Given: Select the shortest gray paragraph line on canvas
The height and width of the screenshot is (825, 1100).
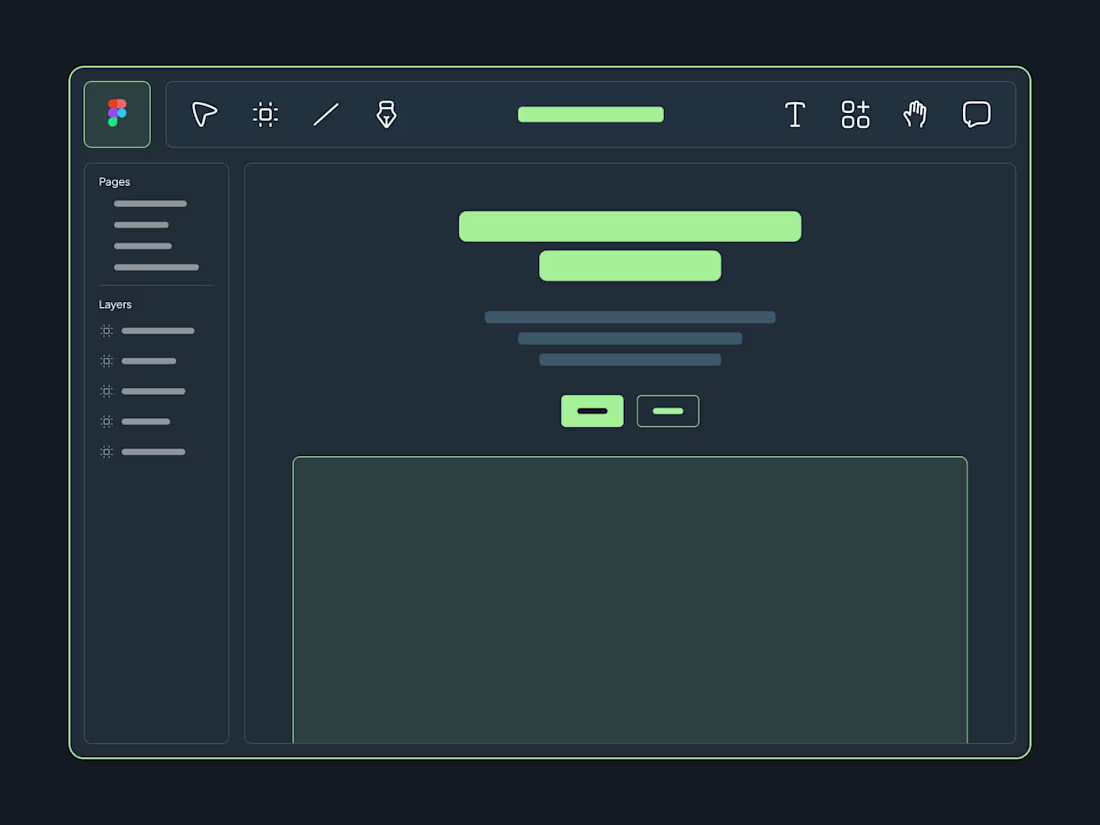Looking at the screenshot, I should pos(630,359).
